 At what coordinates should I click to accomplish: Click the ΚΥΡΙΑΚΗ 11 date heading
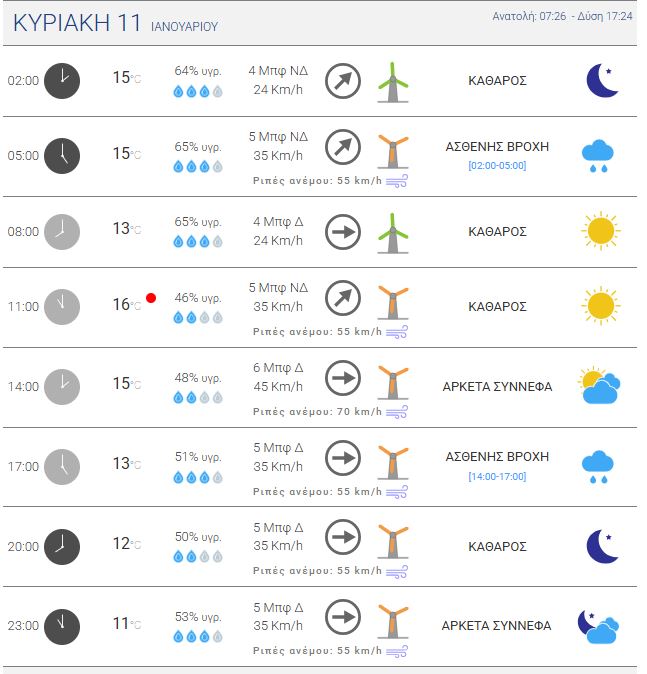tap(77, 24)
